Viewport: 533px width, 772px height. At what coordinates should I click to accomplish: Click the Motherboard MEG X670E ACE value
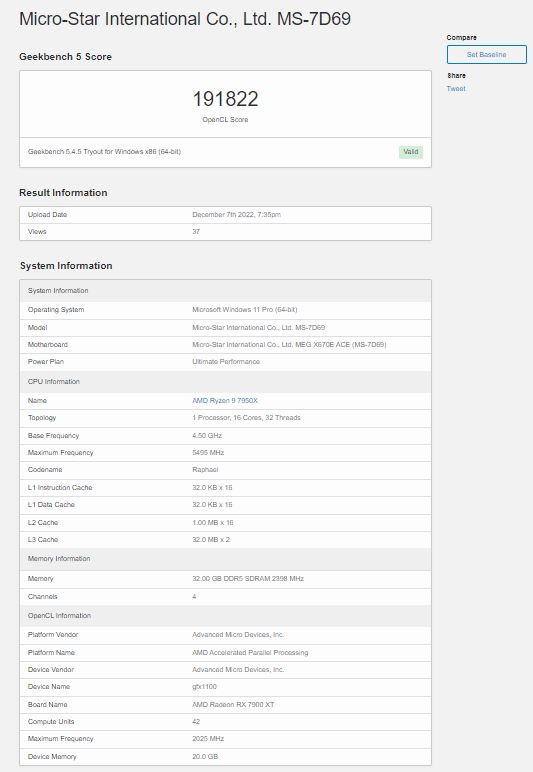point(289,345)
